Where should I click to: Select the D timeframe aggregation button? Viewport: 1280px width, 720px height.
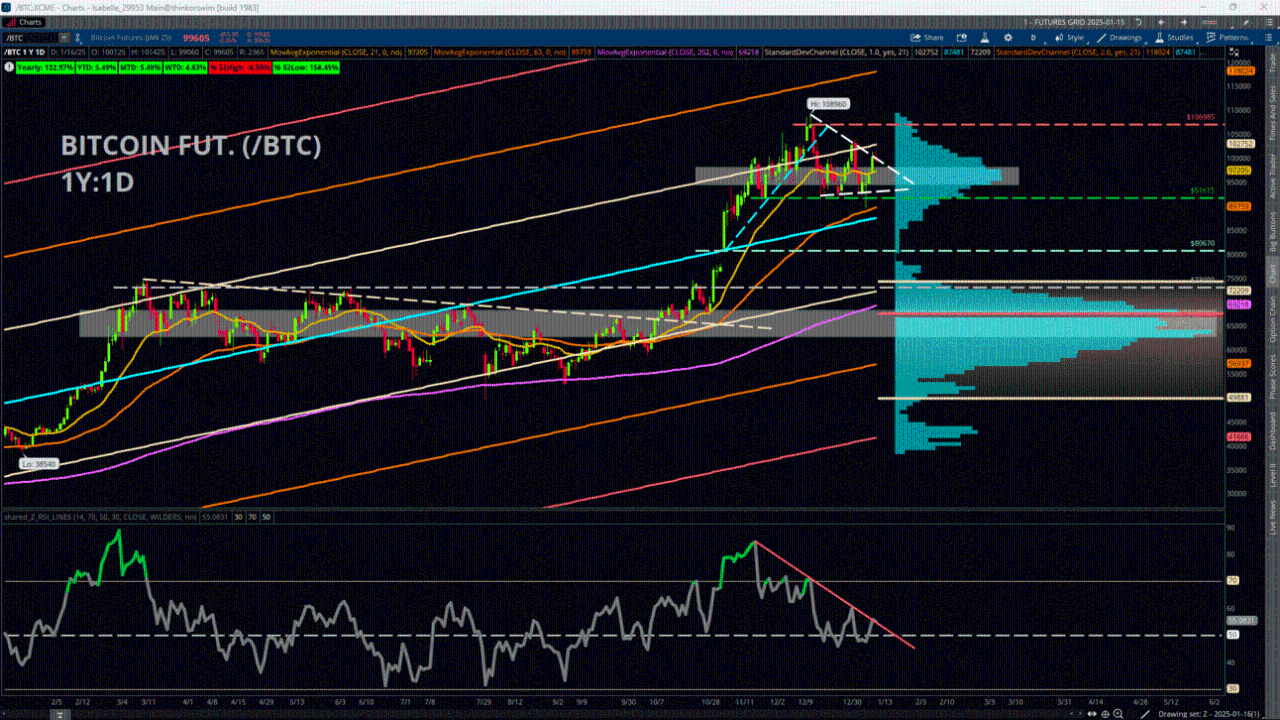pyautogui.click(x=1033, y=37)
